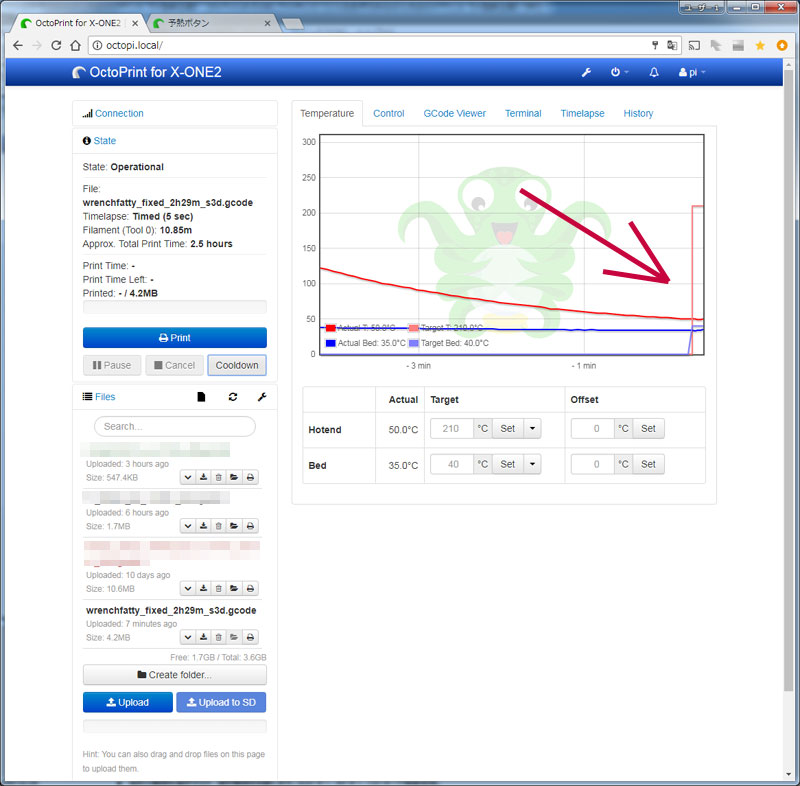Set the Bed offset
The height and width of the screenshot is (786, 800).
tap(648, 464)
